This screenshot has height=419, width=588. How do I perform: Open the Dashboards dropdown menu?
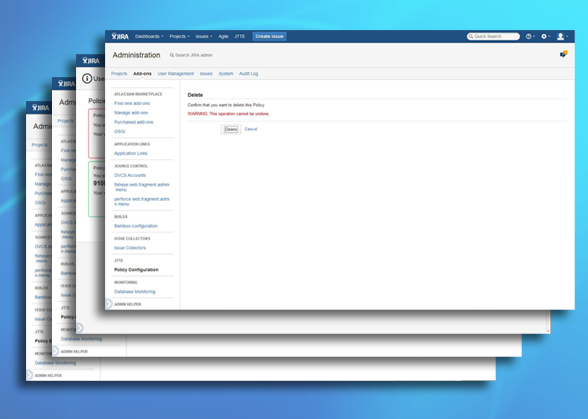click(149, 36)
